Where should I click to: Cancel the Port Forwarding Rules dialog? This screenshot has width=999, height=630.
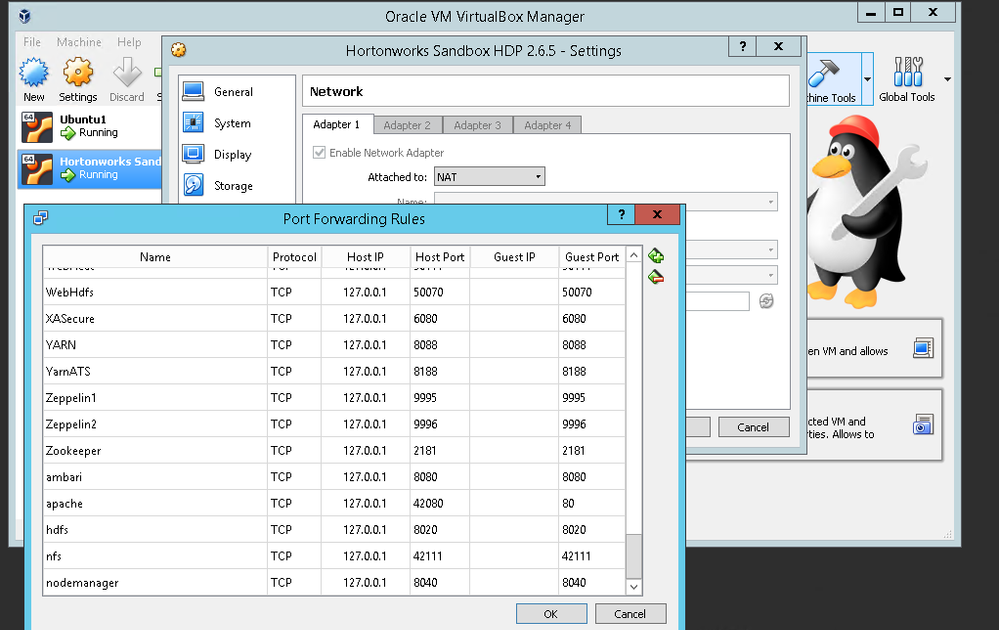(630, 613)
